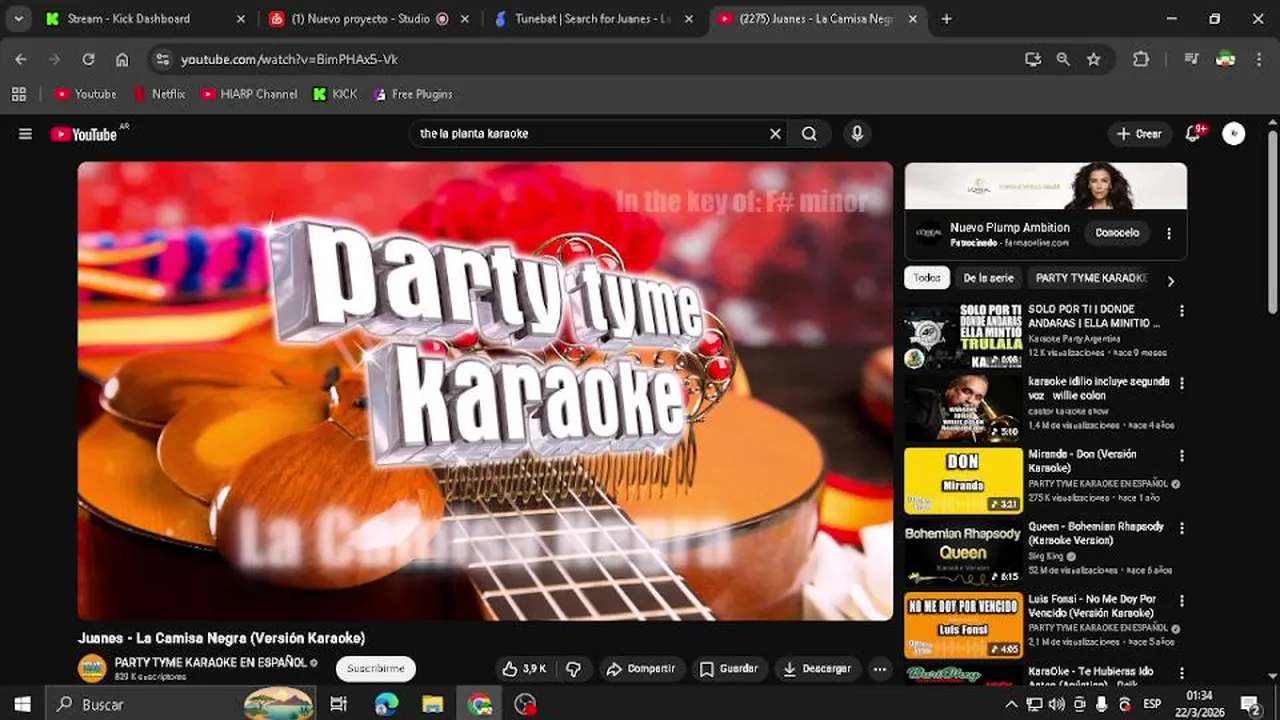Open the Free Plugins bookmark
1280x720 pixels.
point(413,94)
